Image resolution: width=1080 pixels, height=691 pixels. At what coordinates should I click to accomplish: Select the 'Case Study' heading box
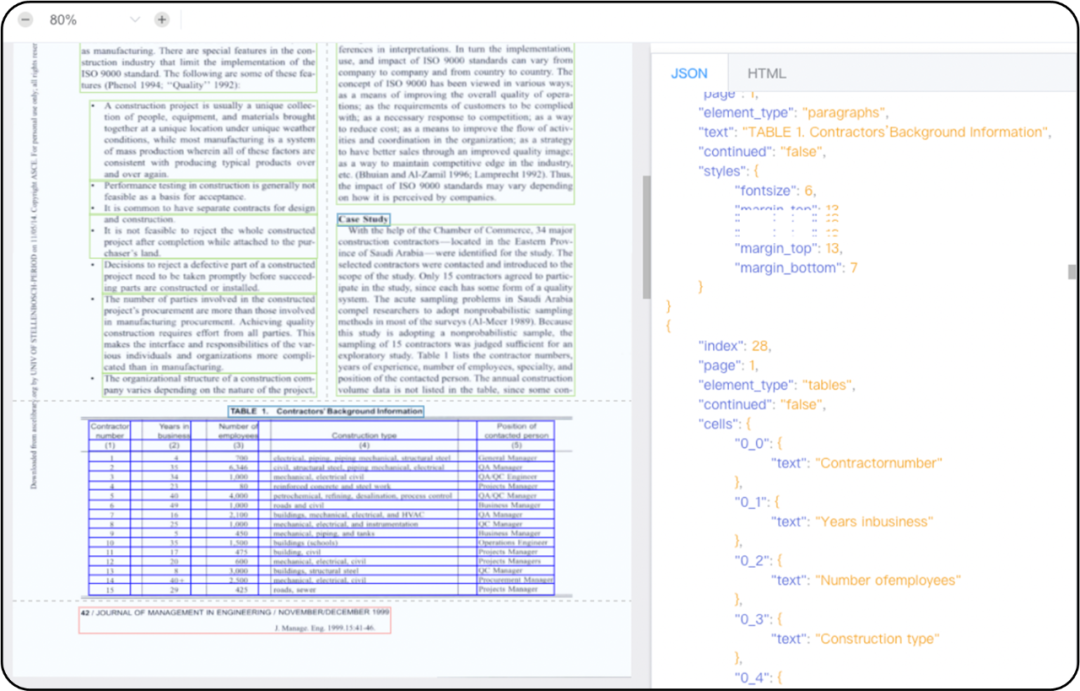point(364,219)
